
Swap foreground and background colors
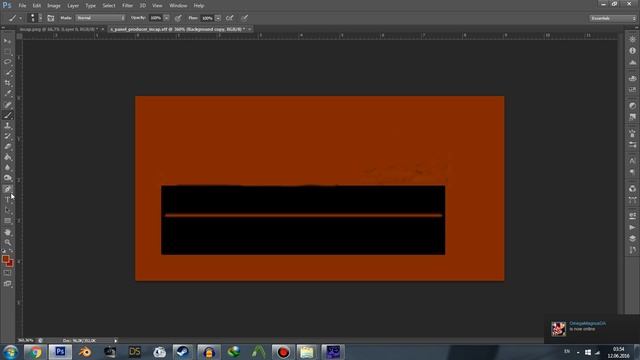(x=11, y=251)
